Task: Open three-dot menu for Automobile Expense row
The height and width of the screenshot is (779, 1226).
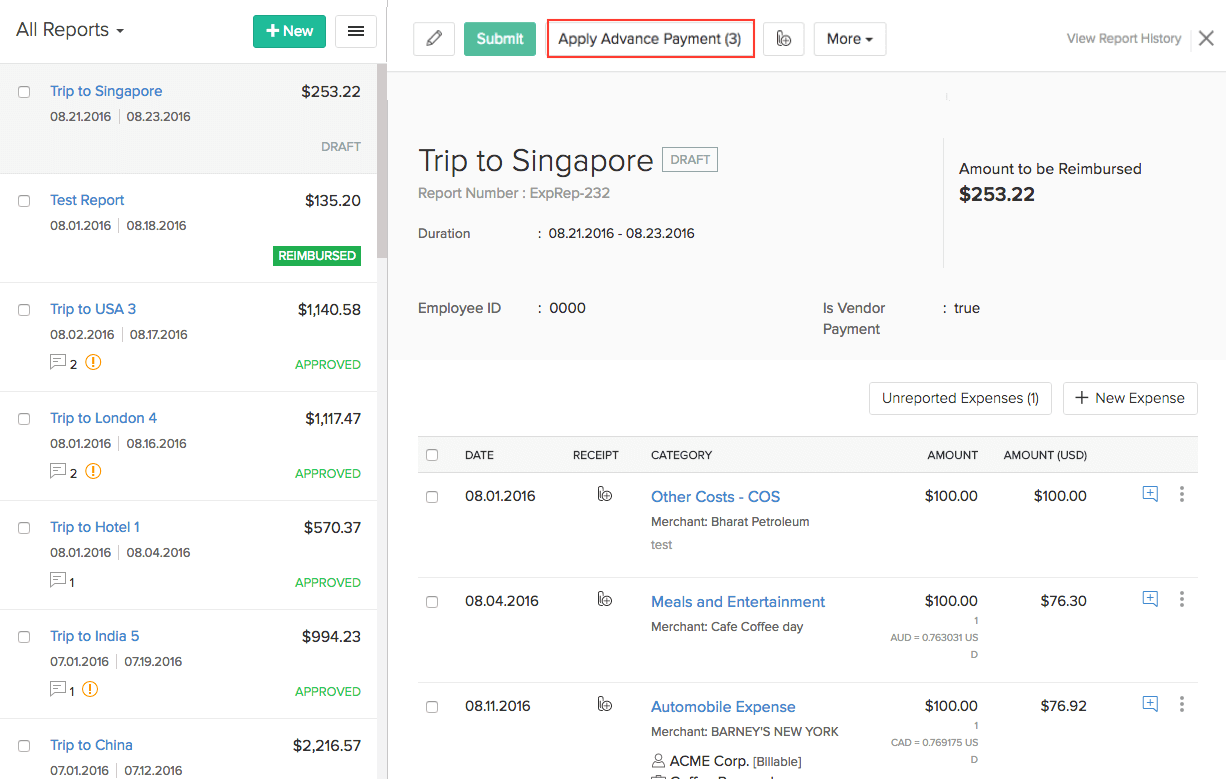Action: 1181,704
